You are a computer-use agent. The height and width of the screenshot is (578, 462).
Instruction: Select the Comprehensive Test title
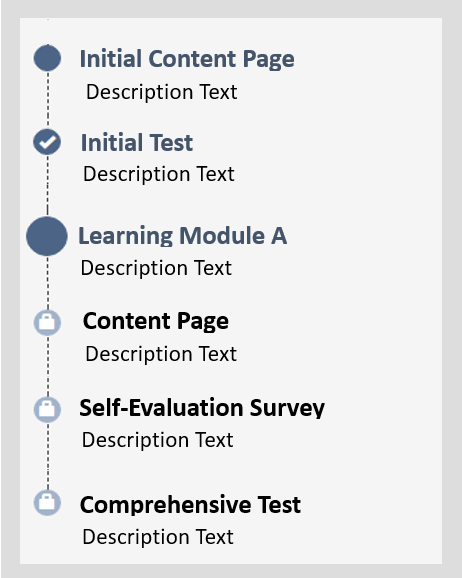pyautogui.click(x=190, y=504)
